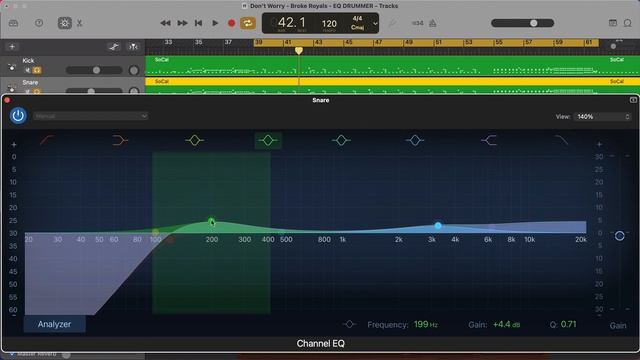Mute the Kick track
640x360 pixels.
(x=28, y=70)
